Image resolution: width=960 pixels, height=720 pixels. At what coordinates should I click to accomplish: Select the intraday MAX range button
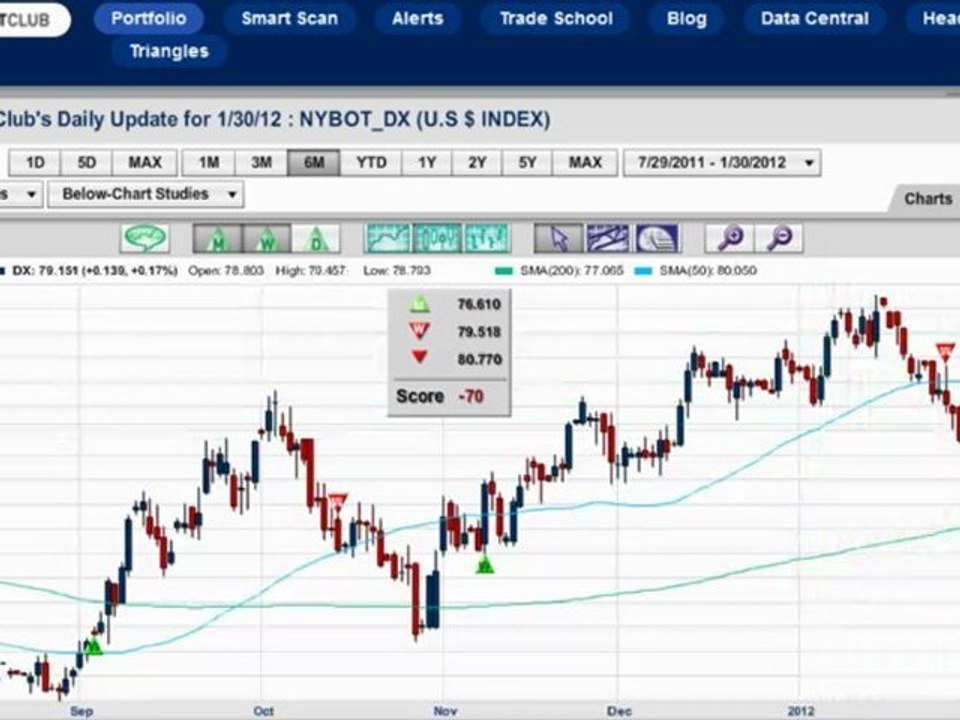click(x=145, y=162)
